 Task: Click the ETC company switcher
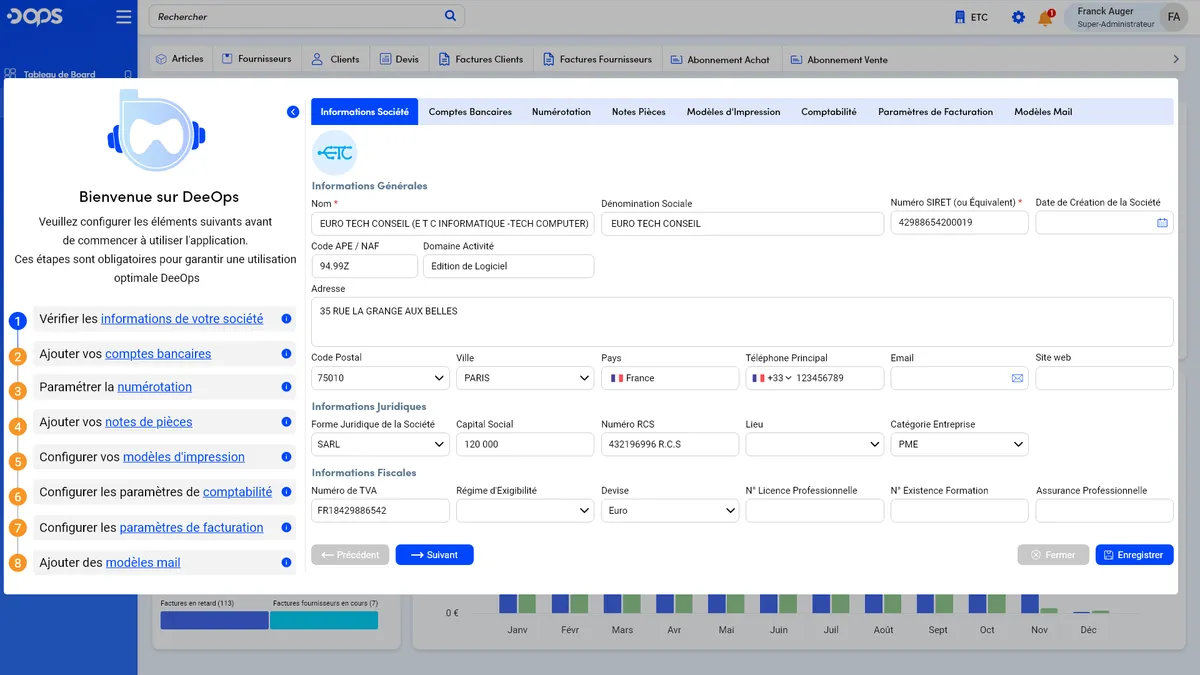[971, 17]
